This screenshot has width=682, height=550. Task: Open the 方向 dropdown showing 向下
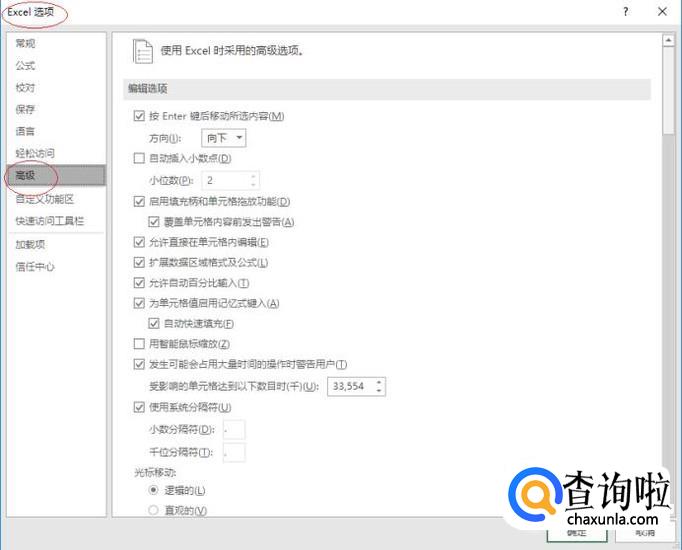[x=224, y=138]
